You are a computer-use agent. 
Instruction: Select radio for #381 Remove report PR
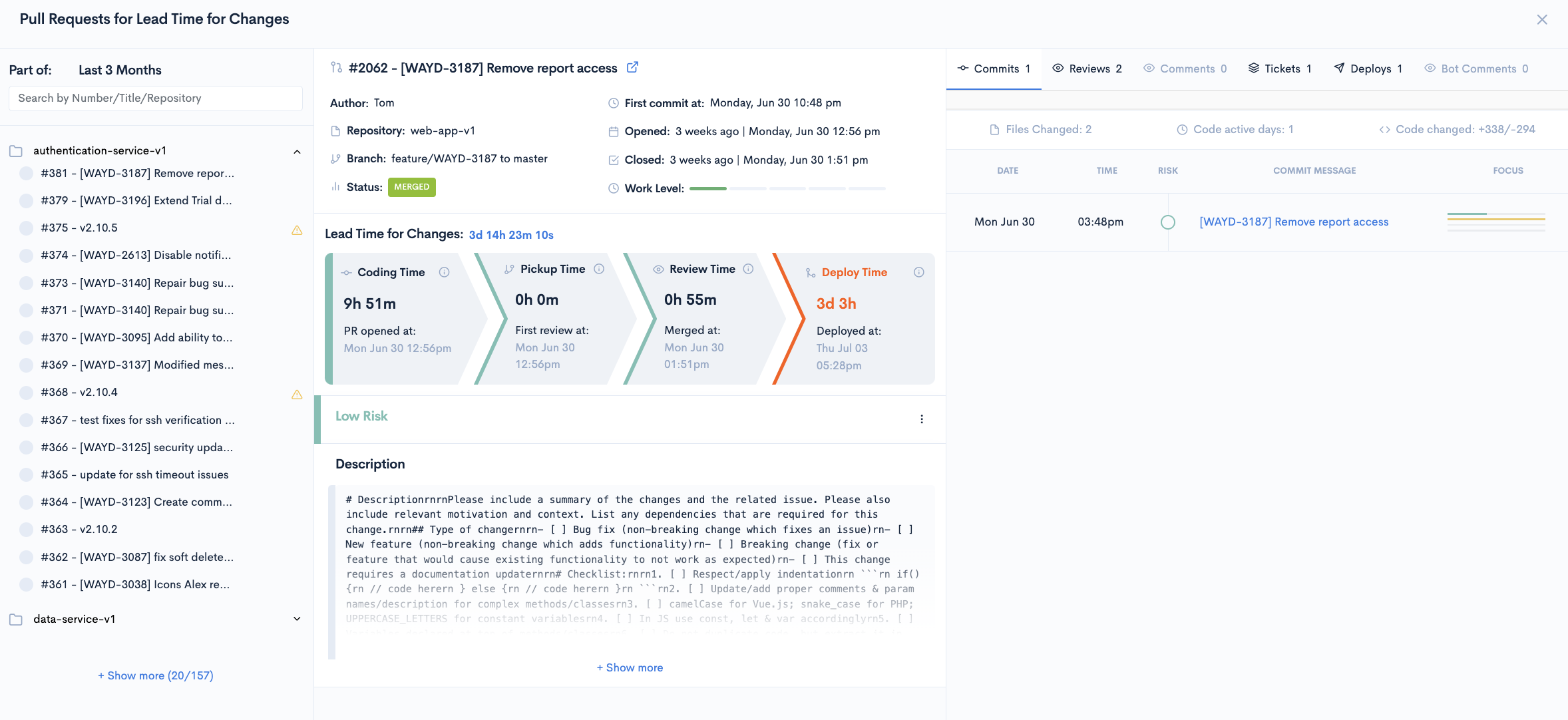click(x=27, y=174)
